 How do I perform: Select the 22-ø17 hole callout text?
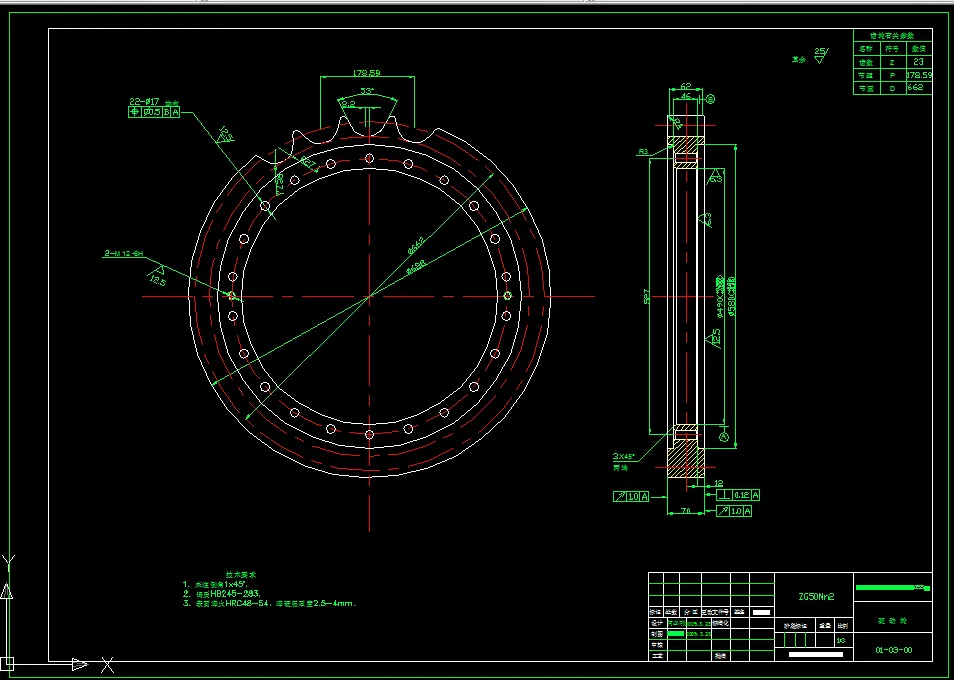tap(144, 102)
